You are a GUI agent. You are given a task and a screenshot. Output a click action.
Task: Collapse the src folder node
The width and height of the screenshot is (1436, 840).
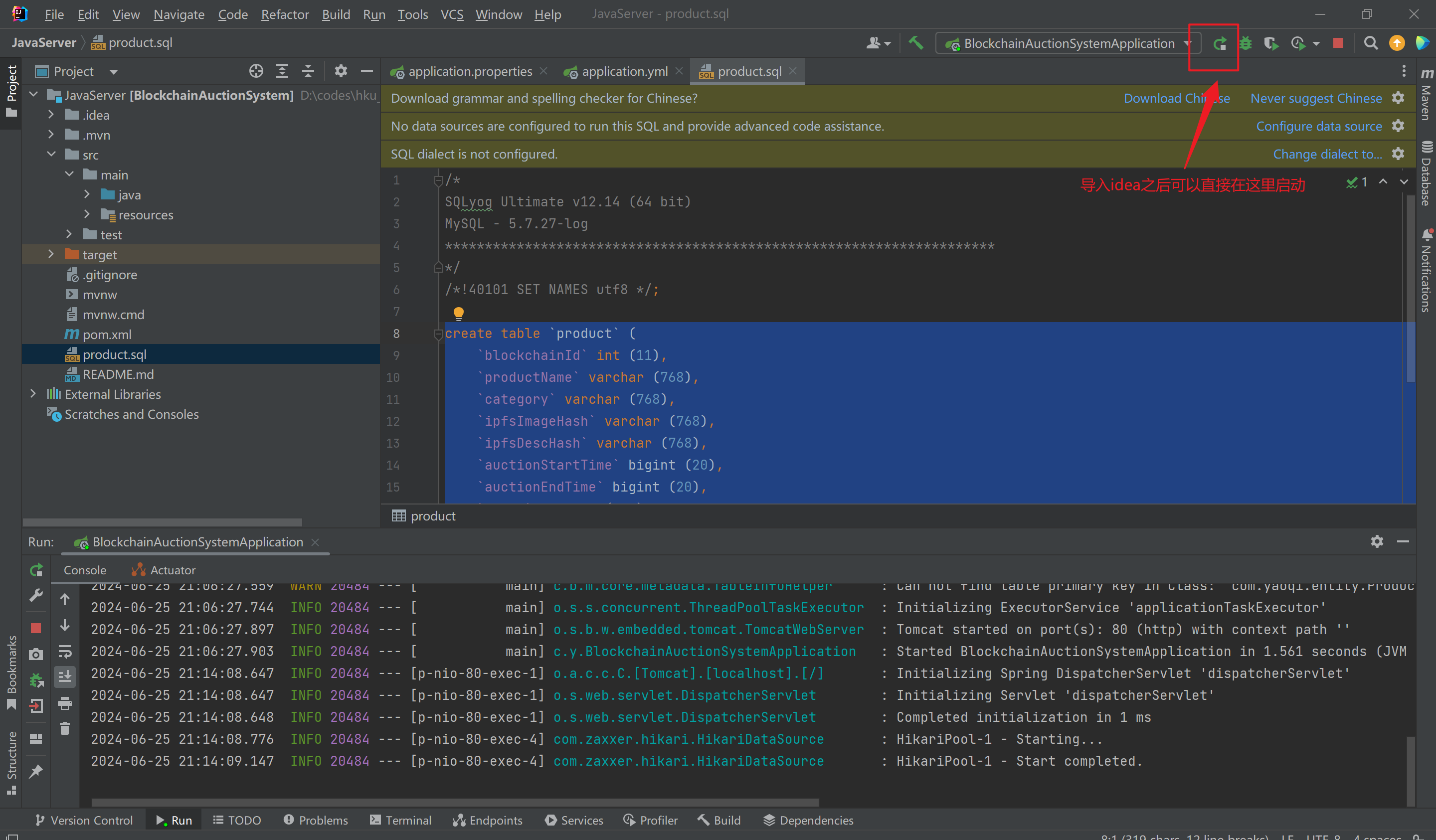[x=51, y=155]
